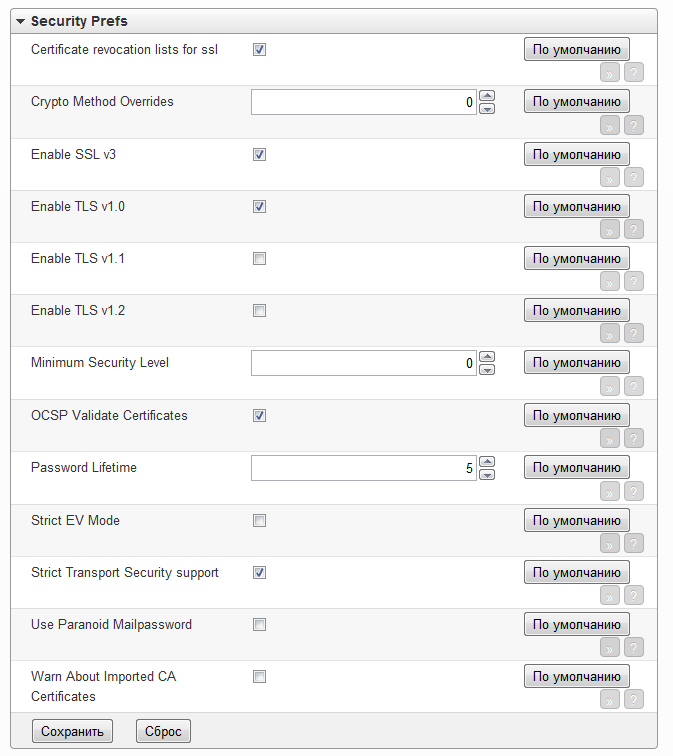This screenshot has width=673, height=756.
Task: Click the » icon for Password Lifetime
Action: pos(609,490)
